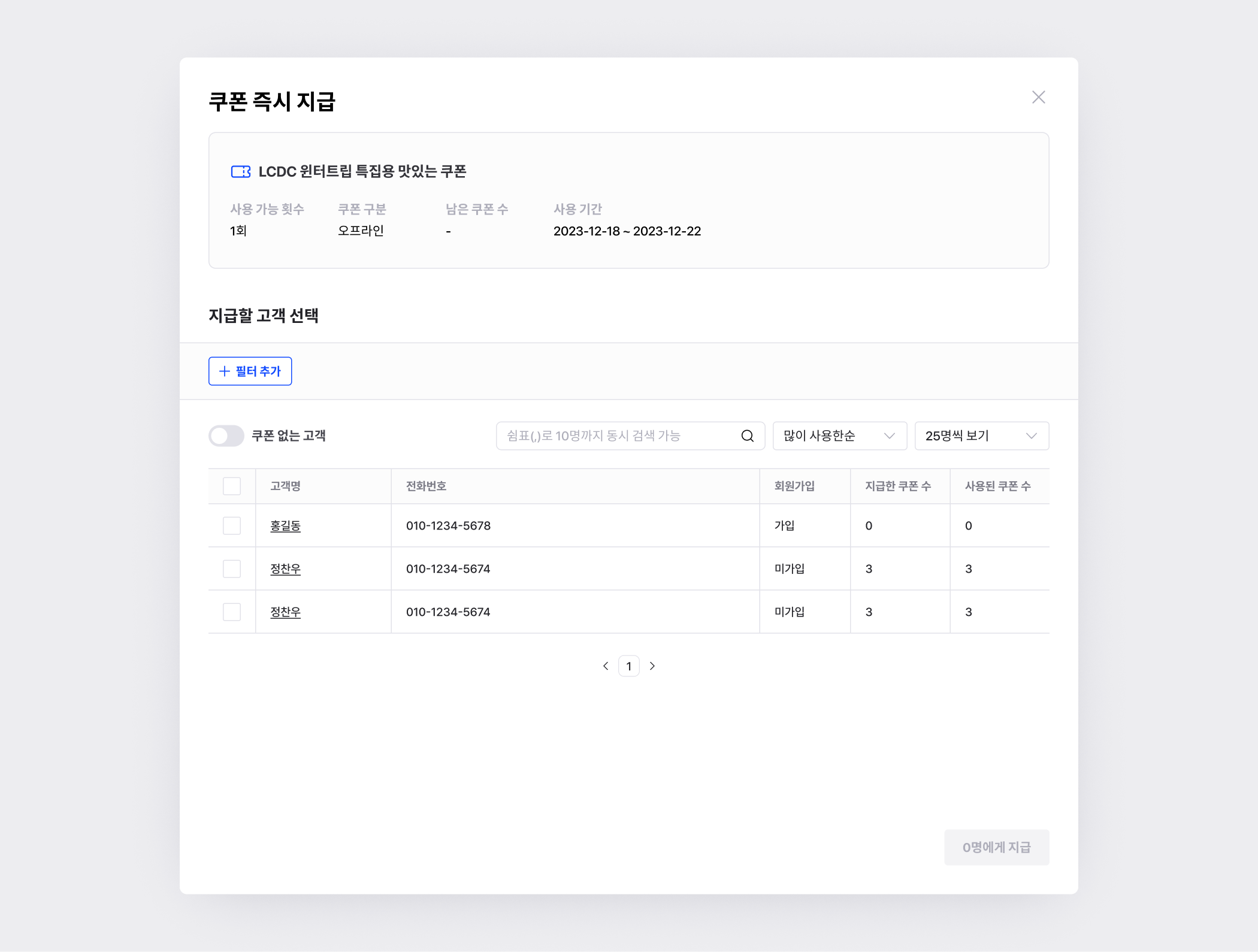The width and height of the screenshot is (1258, 952).
Task: Click the 고객명 column header
Action: click(x=285, y=486)
